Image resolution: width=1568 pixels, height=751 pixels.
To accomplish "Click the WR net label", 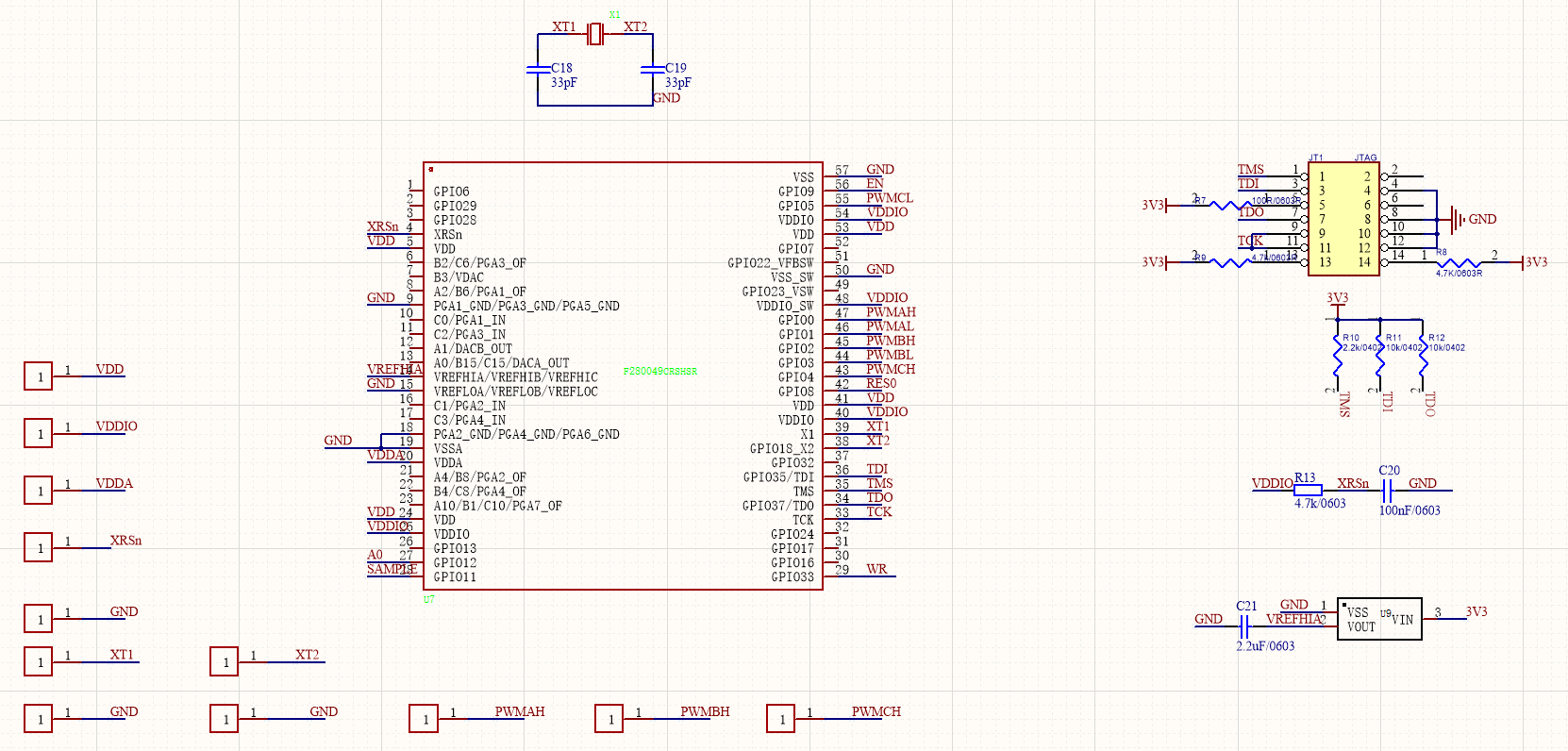I will pyautogui.click(x=876, y=569).
